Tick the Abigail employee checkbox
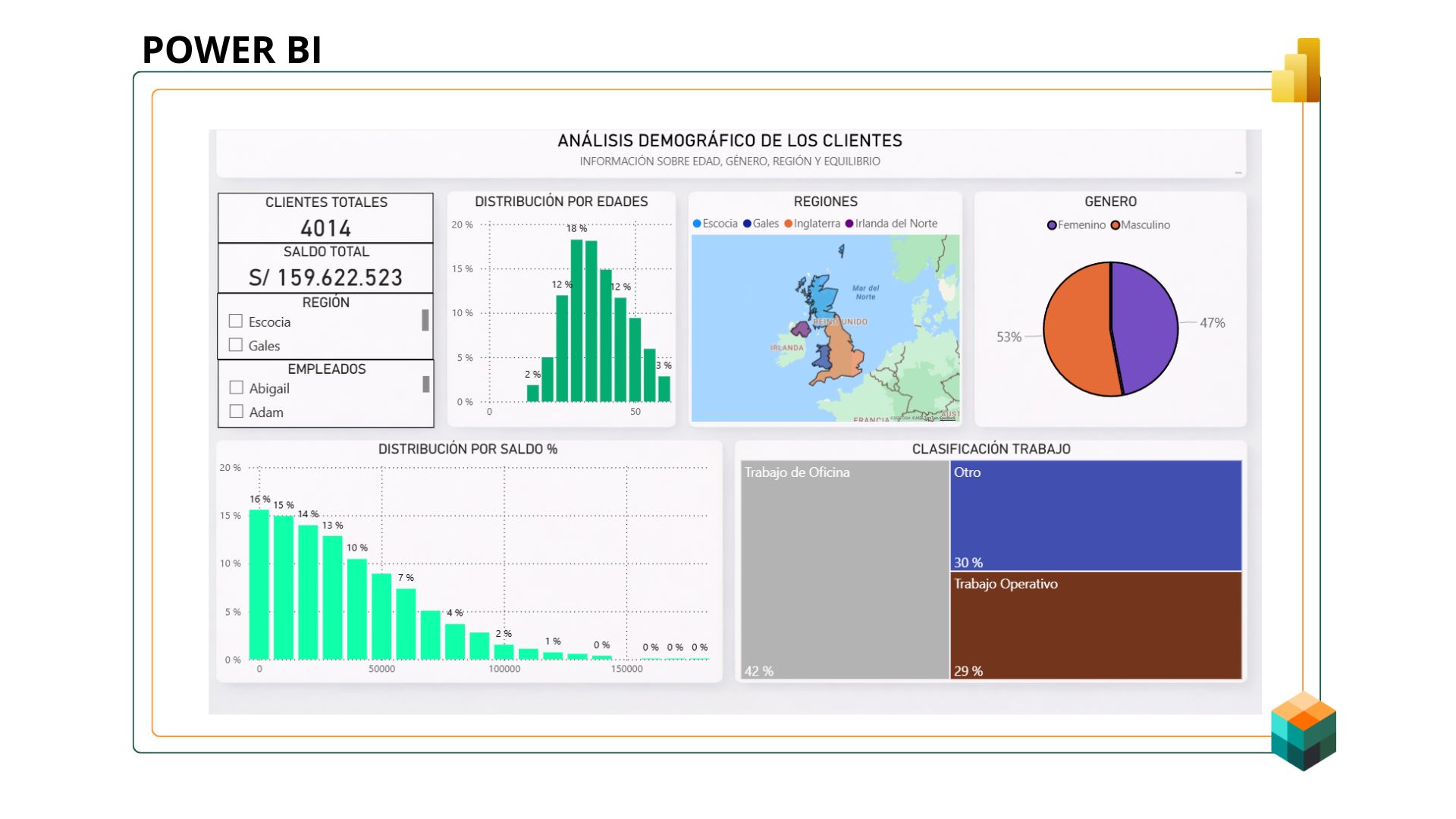 point(237,388)
